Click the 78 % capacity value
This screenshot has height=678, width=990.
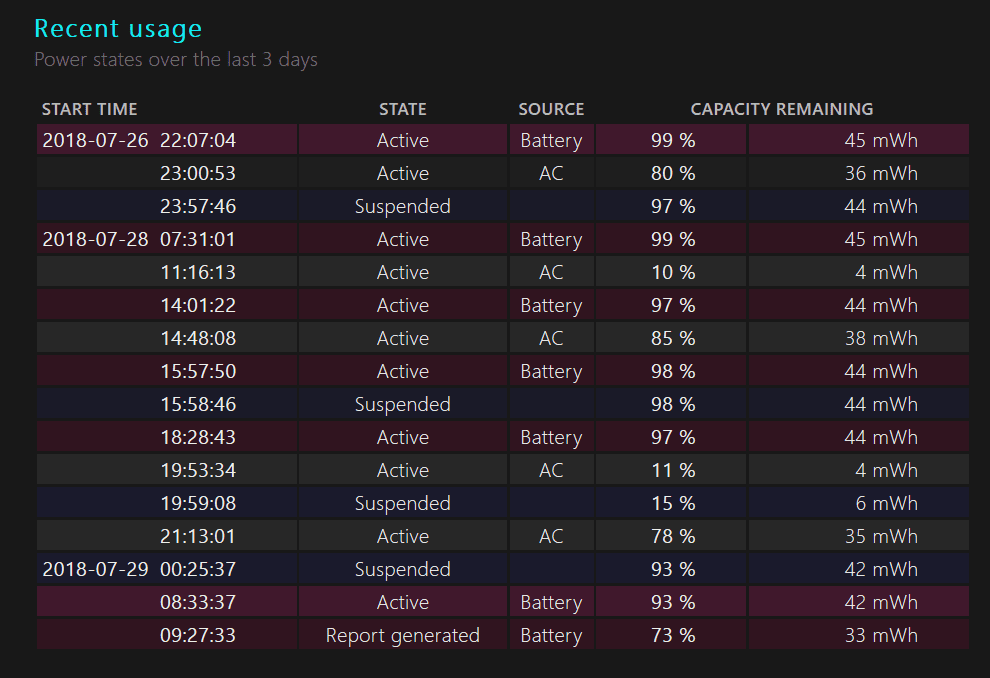pos(672,536)
